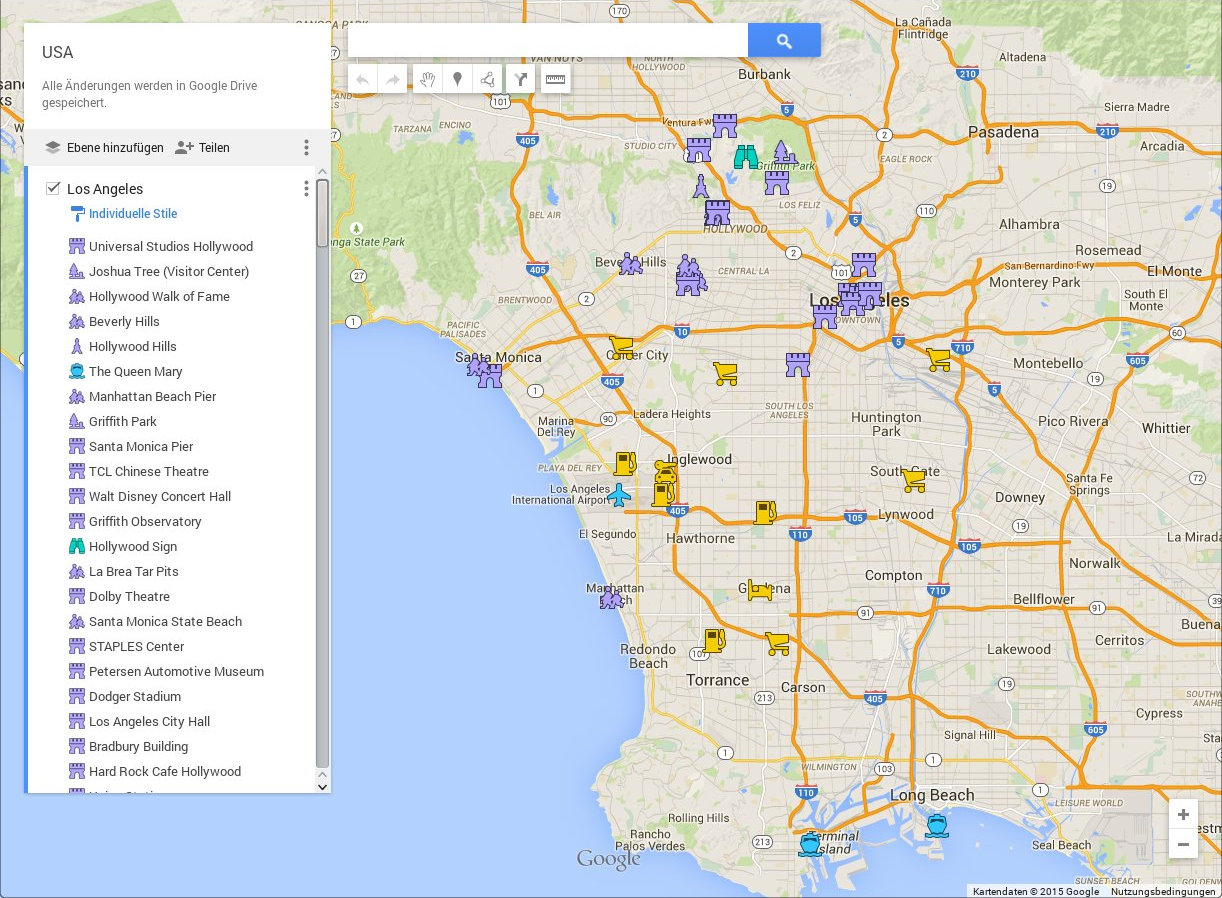Click the shopping cart marker near Culver City

click(x=621, y=348)
